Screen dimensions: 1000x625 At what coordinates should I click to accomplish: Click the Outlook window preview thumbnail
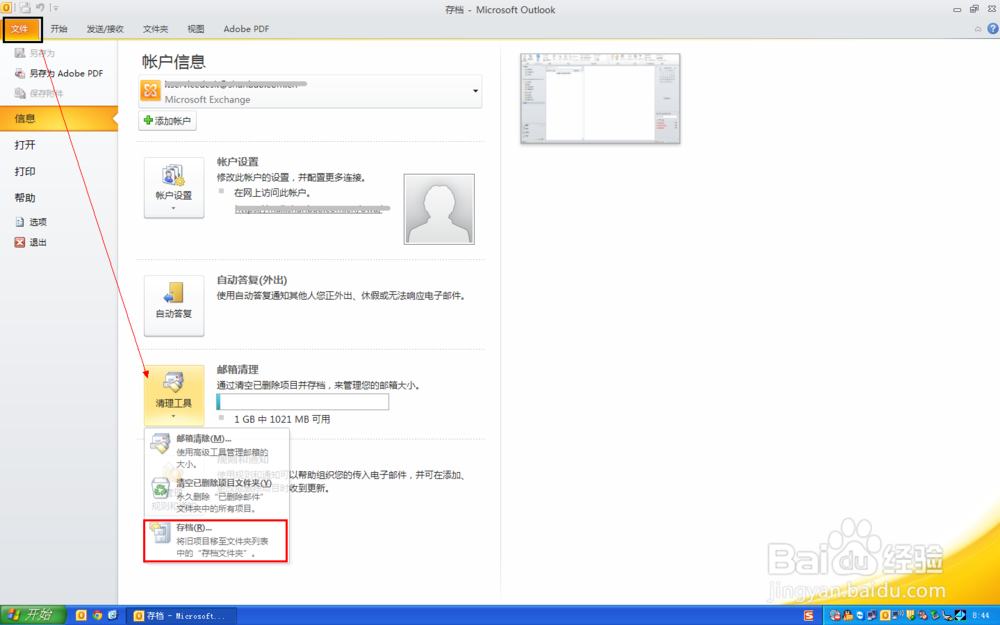pos(600,98)
